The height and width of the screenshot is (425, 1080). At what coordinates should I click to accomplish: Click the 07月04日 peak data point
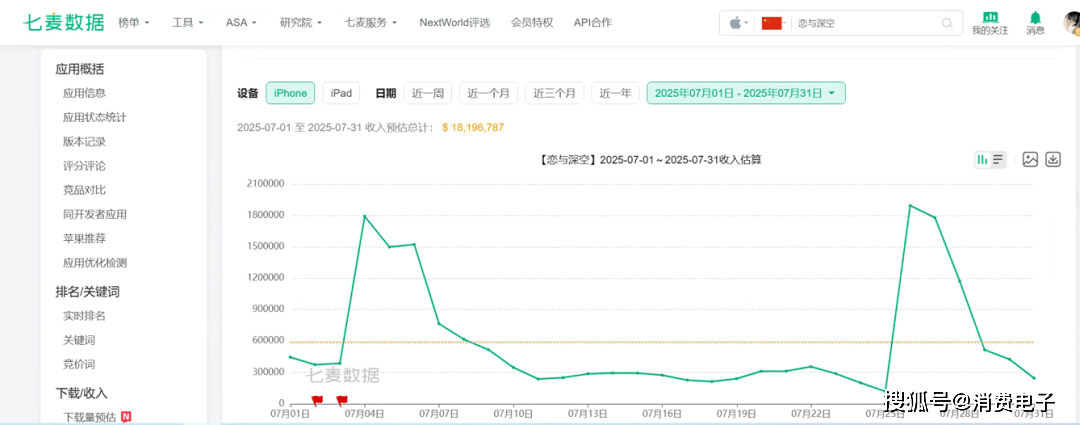click(x=364, y=216)
